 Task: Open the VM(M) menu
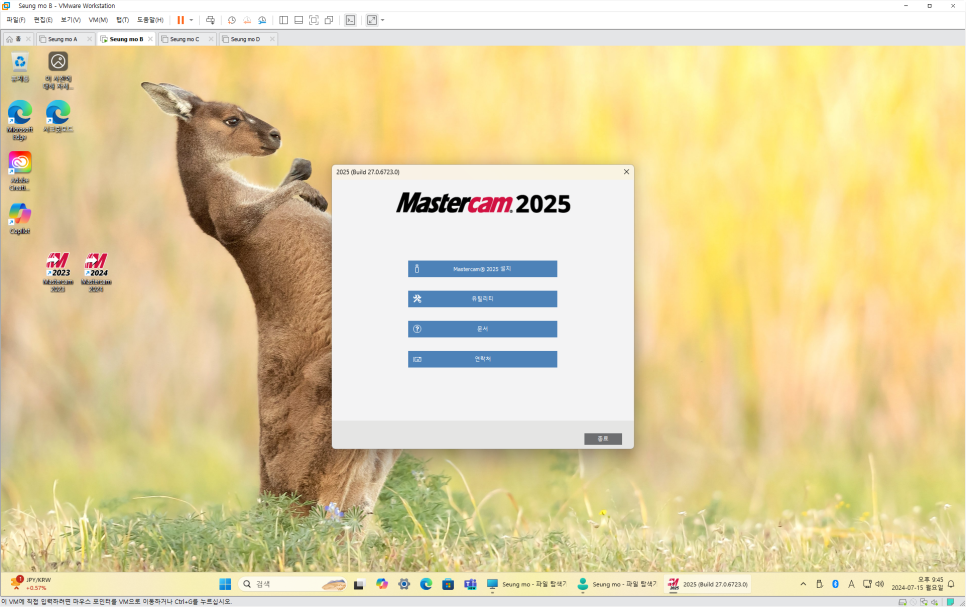[x=98, y=20]
